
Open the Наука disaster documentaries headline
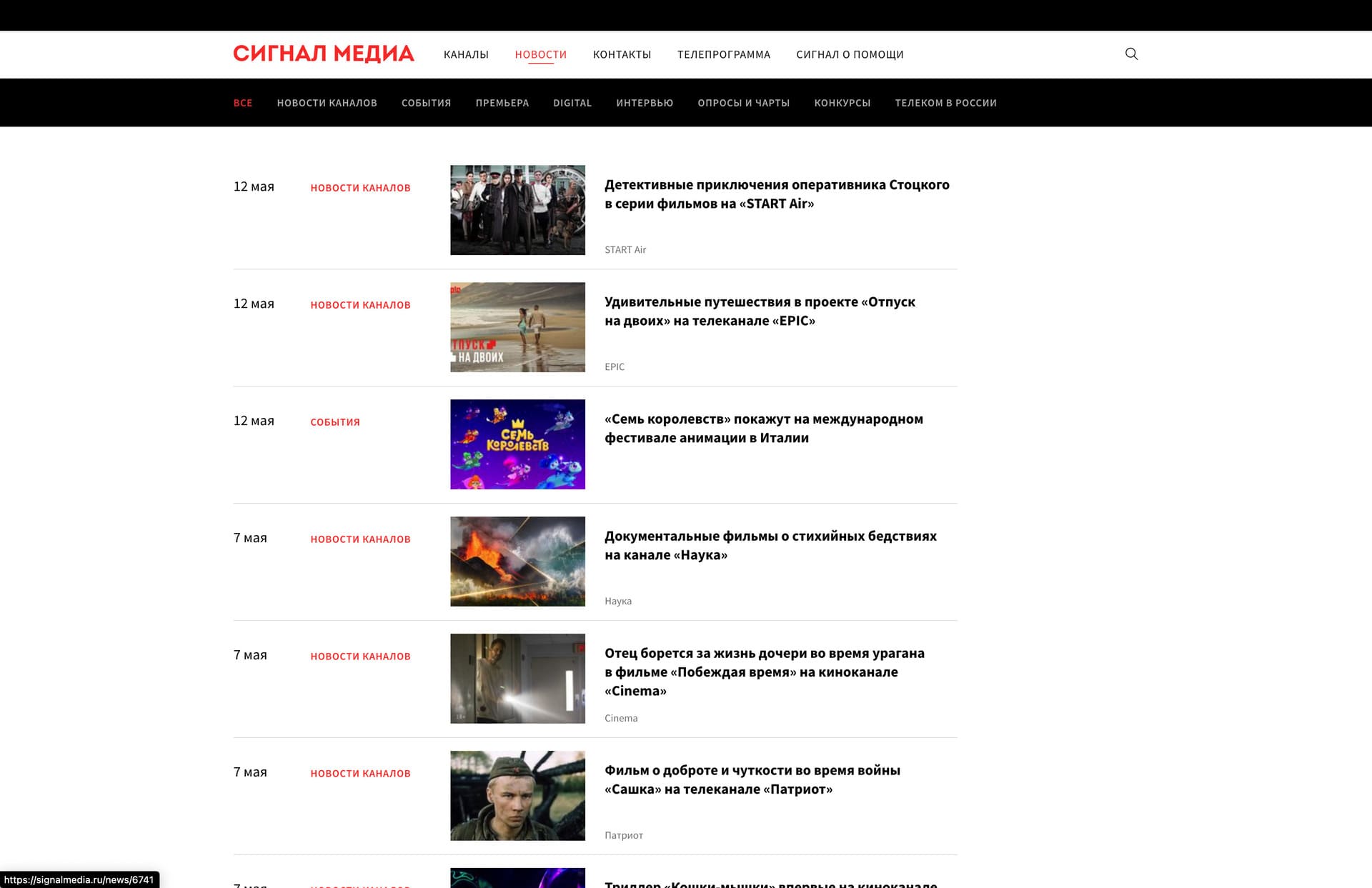(770, 545)
